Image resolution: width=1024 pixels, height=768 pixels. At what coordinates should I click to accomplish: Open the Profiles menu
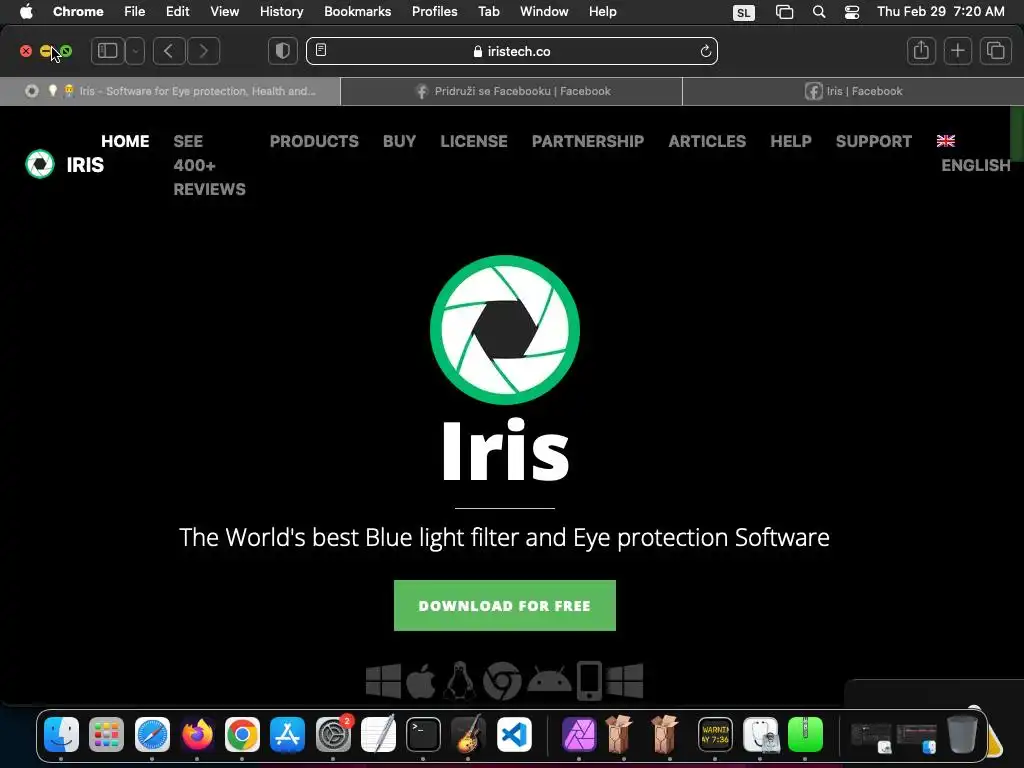click(434, 12)
